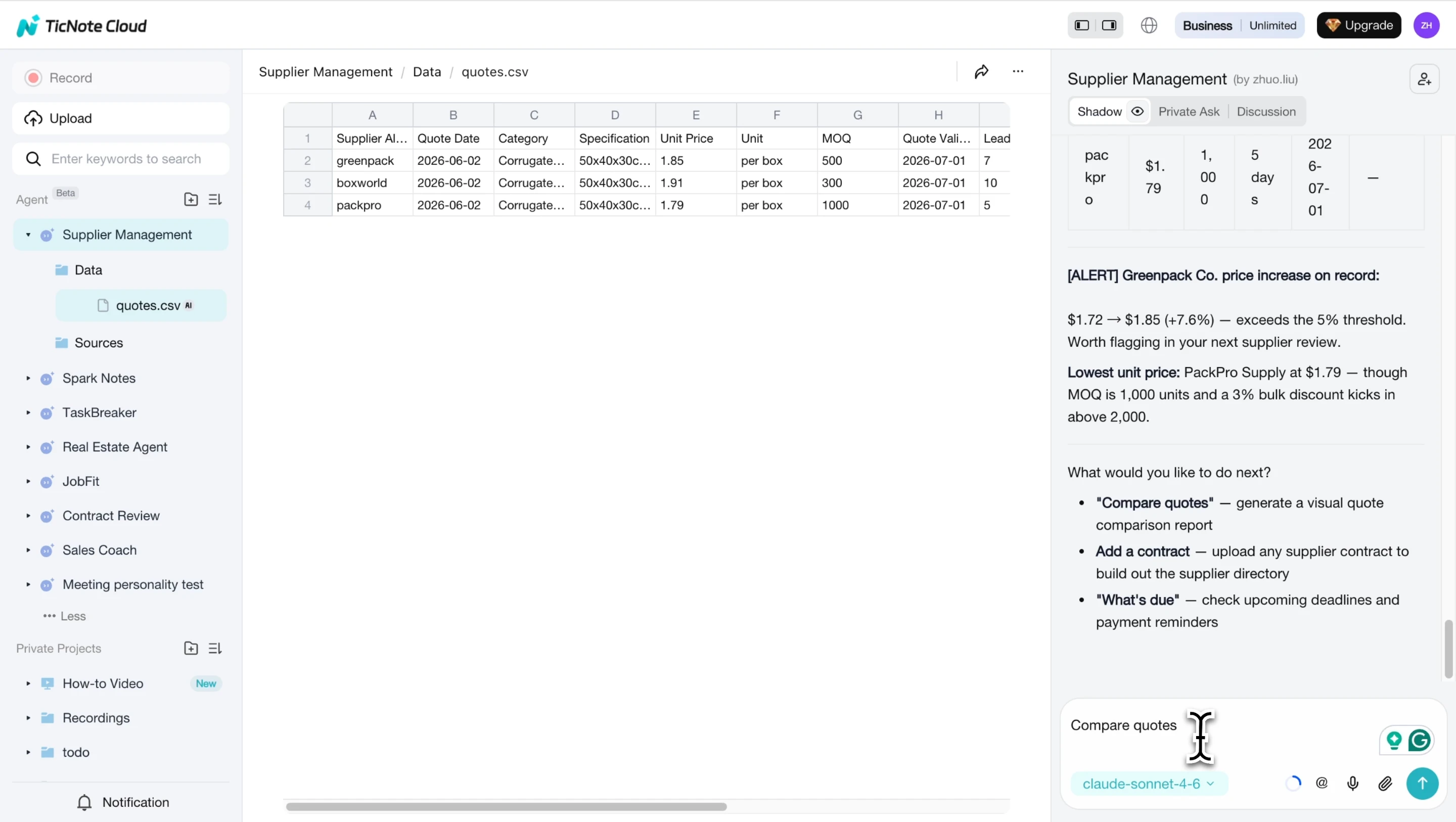This screenshot has height=822, width=1456.
Task: Select column E header
Action: (696, 115)
